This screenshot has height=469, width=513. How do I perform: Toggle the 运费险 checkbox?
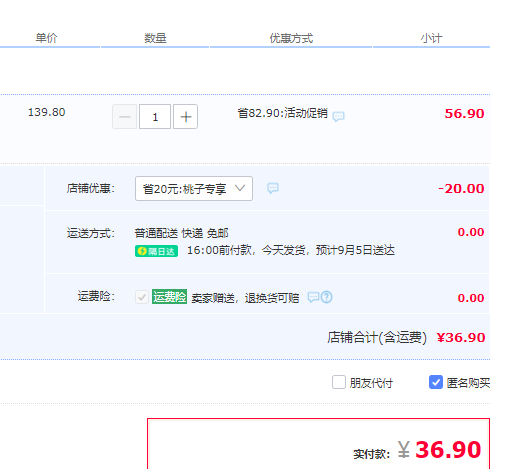pyautogui.click(x=142, y=297)
